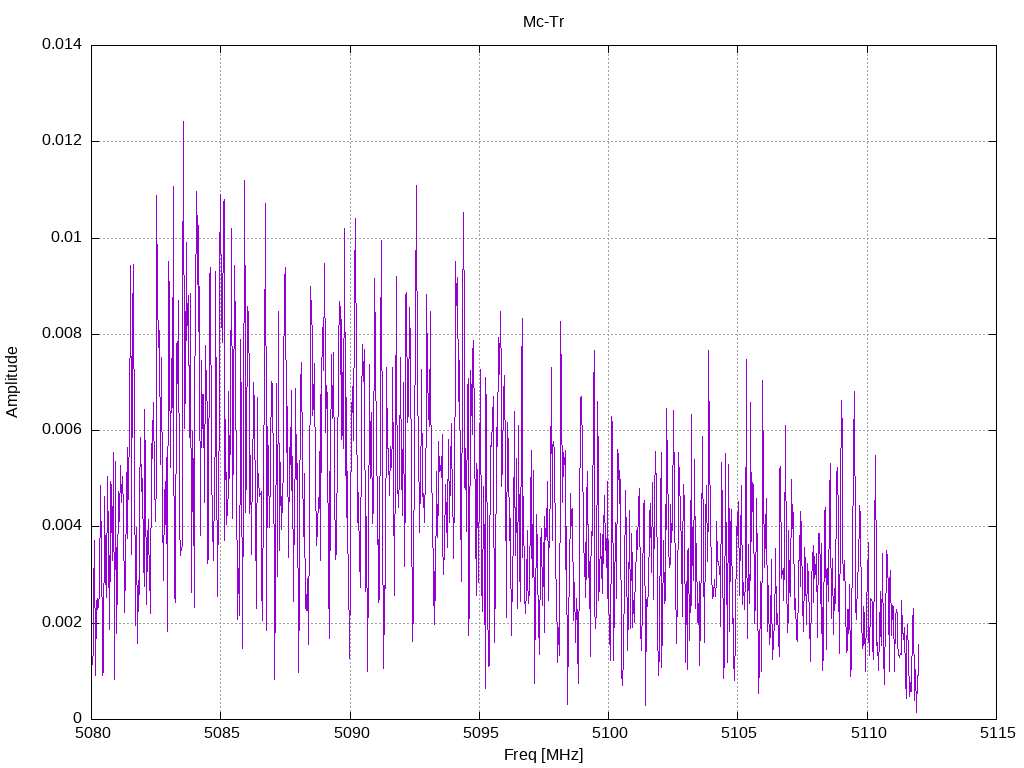Click the y-axis tick value 0.01
1024x768 pixels.
67,237
